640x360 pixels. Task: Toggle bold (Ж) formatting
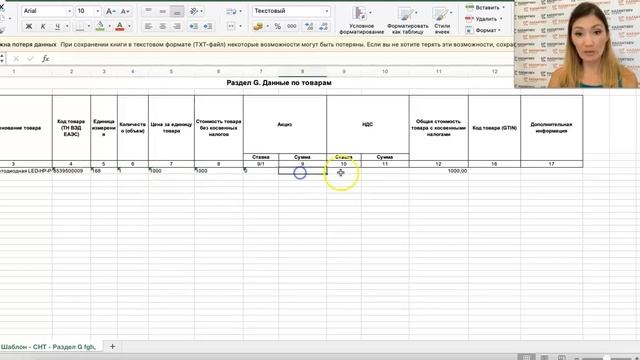pyautogui.click(x=29, y=27)
